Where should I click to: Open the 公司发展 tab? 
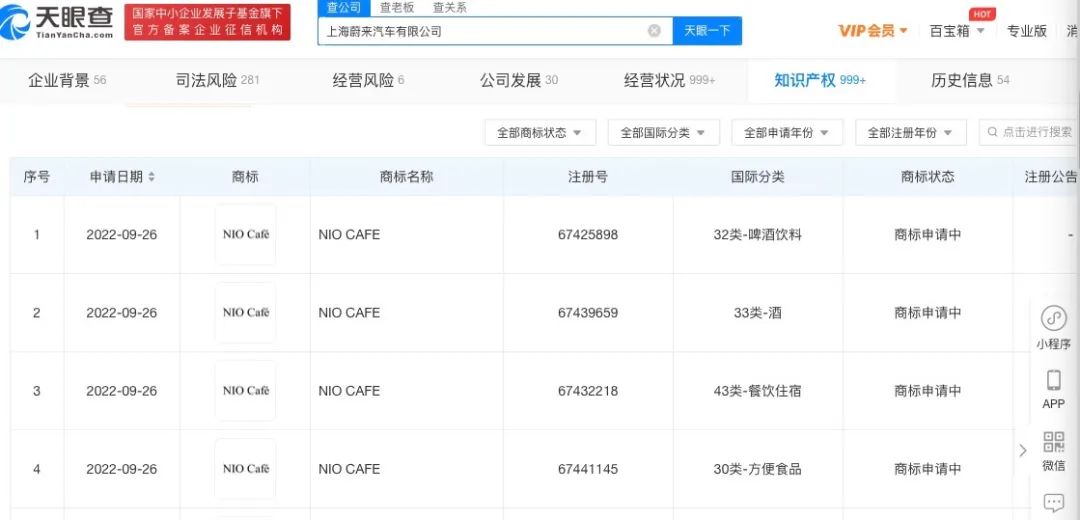(x=519, y=81)
